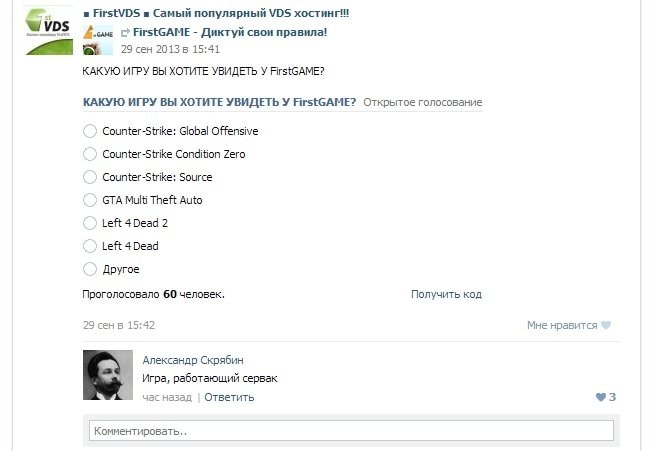Click Ответить to reply to comment
Screen dimensions: 670x451
point(229,397)
